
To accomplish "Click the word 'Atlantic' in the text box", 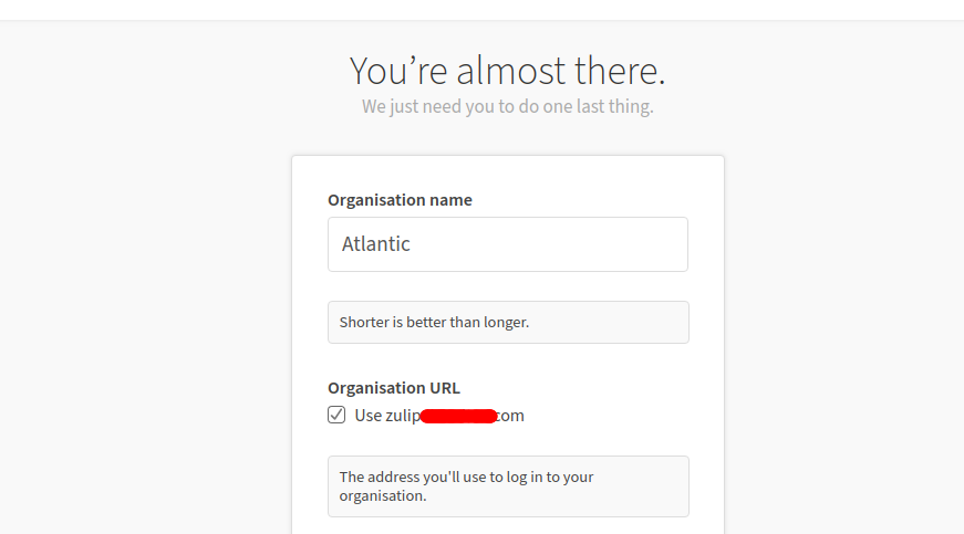I will pos(376,244).
